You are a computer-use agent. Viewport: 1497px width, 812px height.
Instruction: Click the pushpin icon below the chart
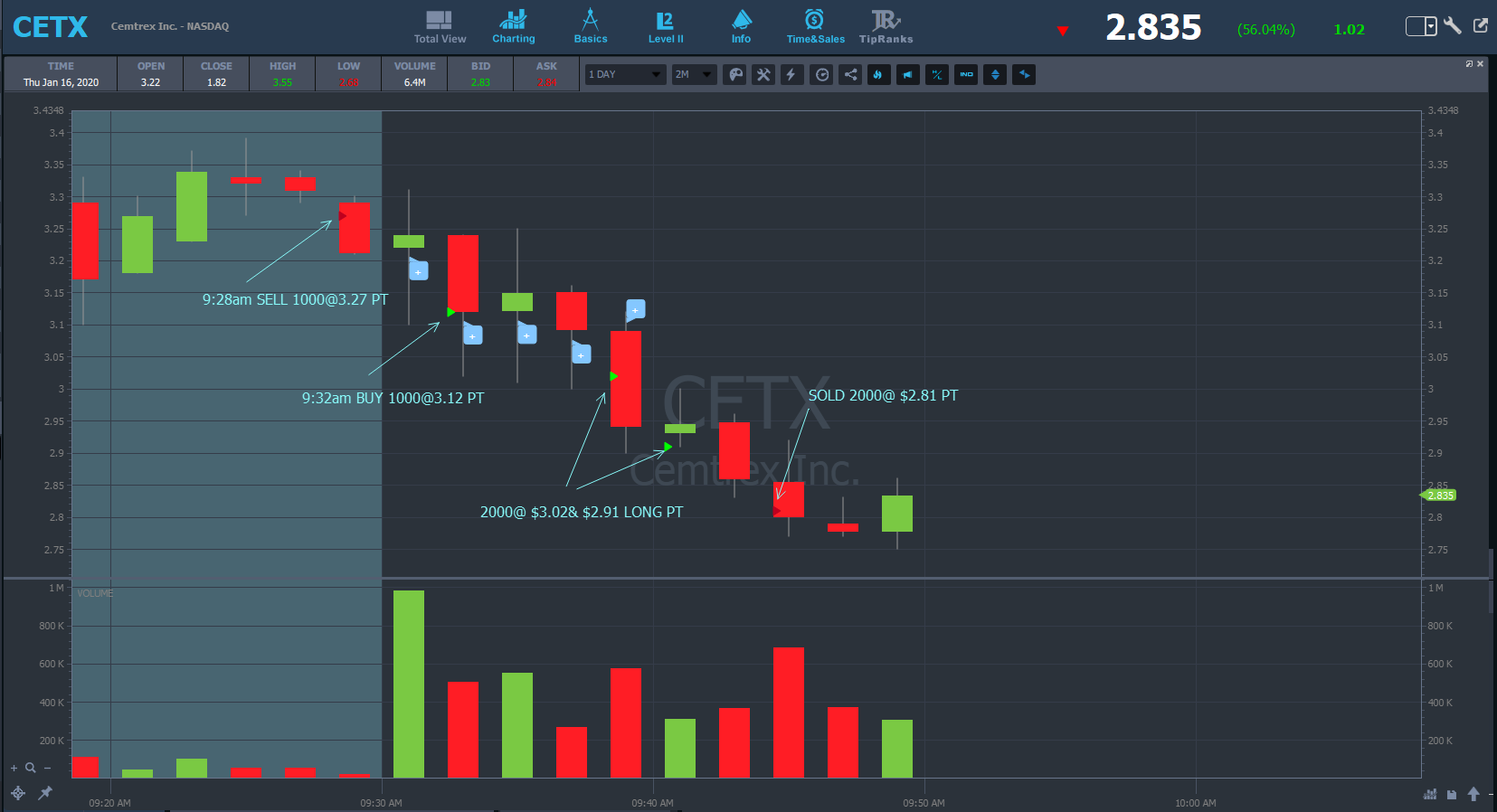coord(44,793)
